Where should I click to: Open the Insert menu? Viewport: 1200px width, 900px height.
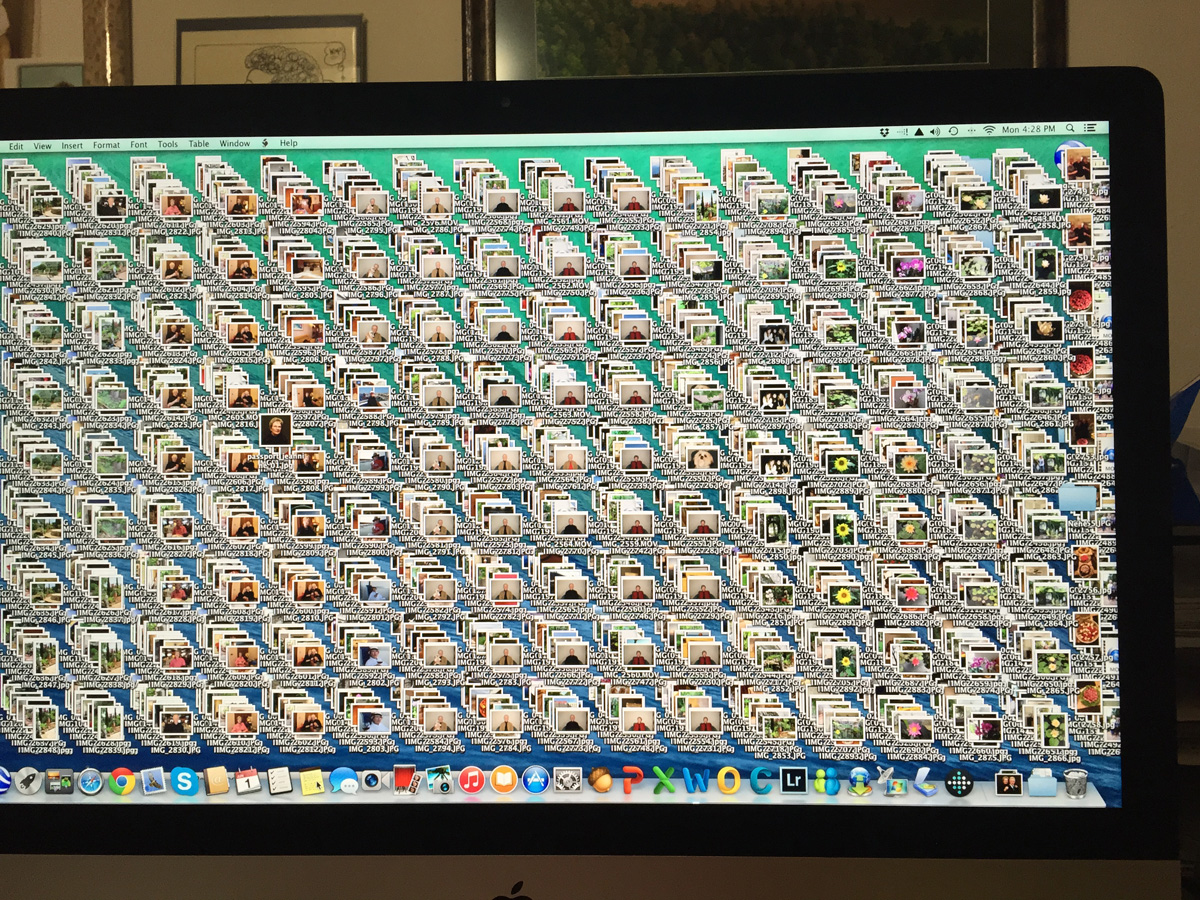(72, 145)
